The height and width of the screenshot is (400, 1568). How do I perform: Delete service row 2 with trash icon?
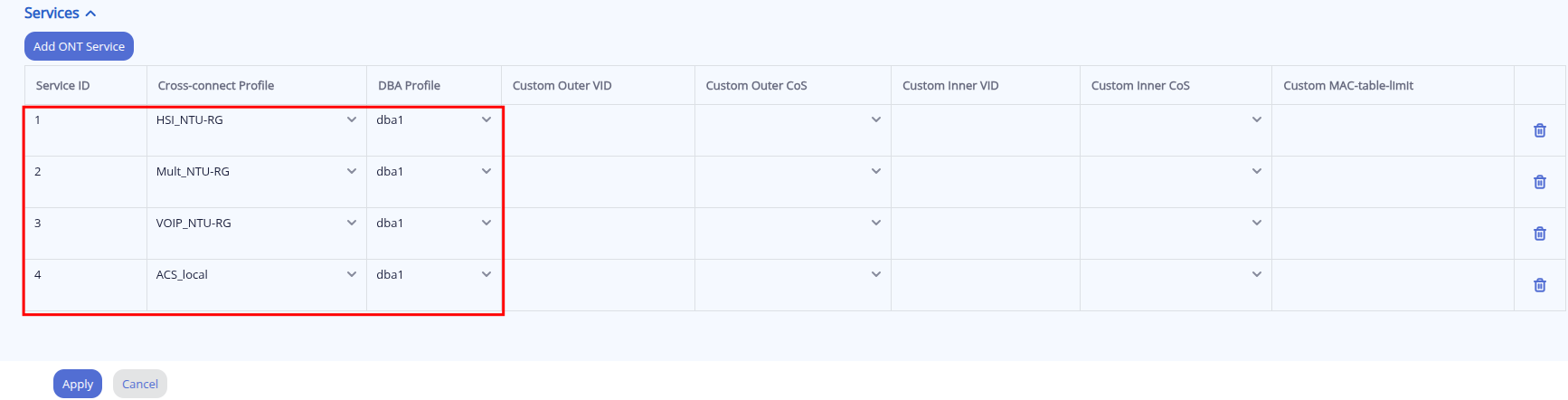click(x=1539, y=182)
